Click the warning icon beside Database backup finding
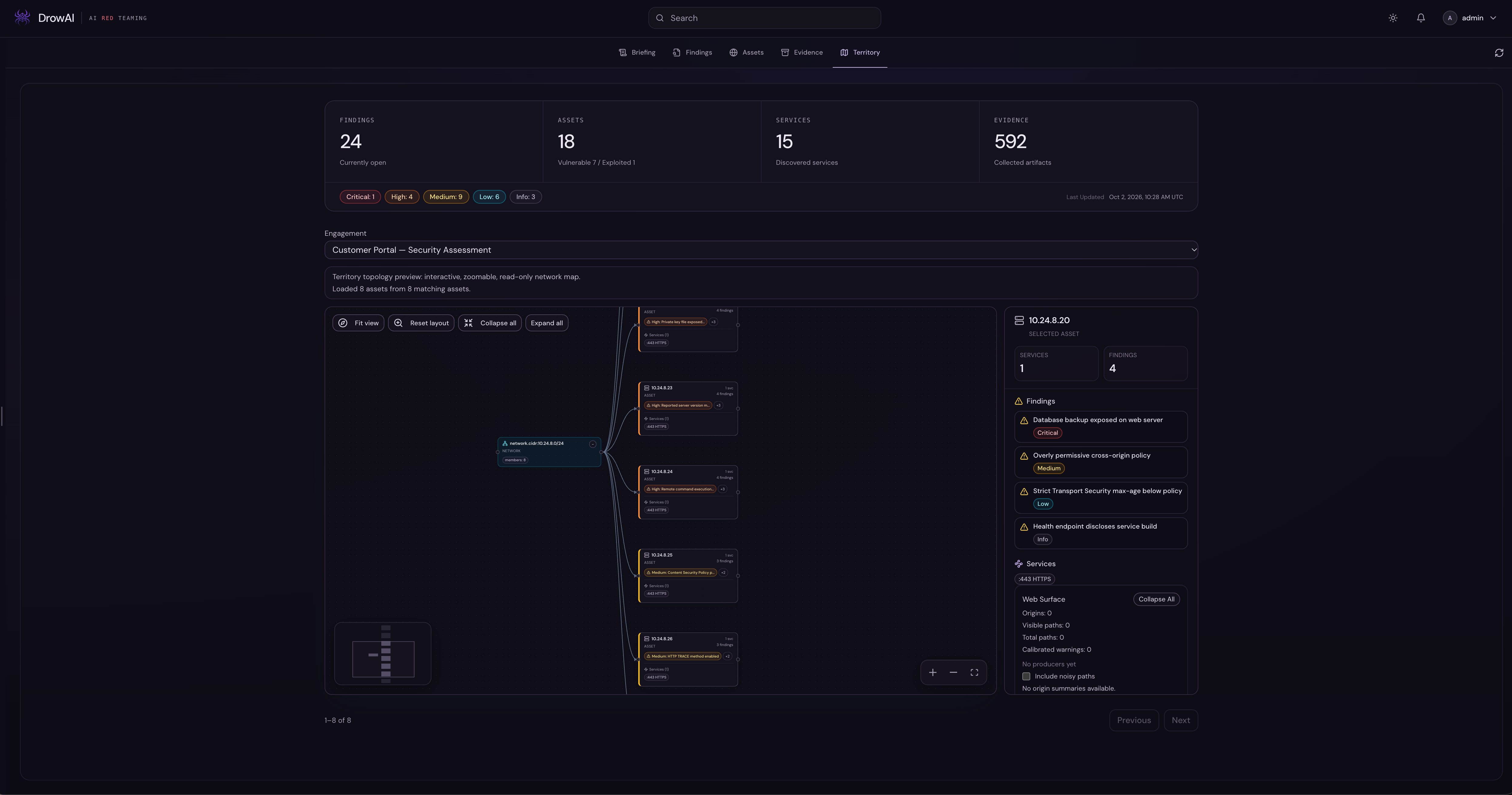 click(1024, 420)
